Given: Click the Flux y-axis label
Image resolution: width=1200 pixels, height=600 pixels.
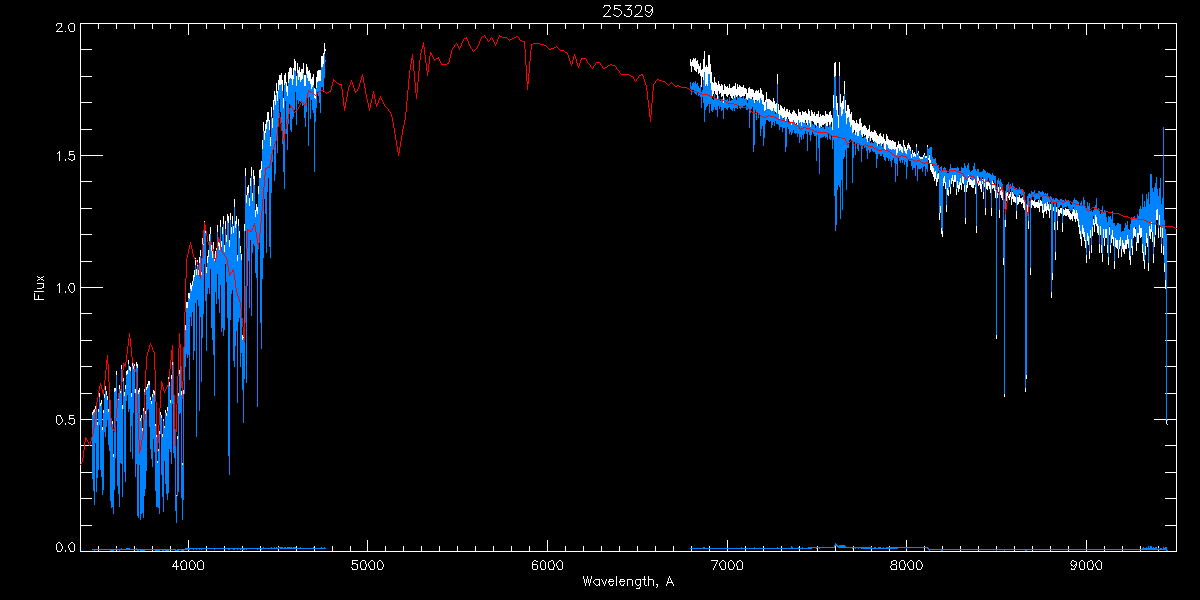Looking at the screenshot, I should click(x=40, y=288).
